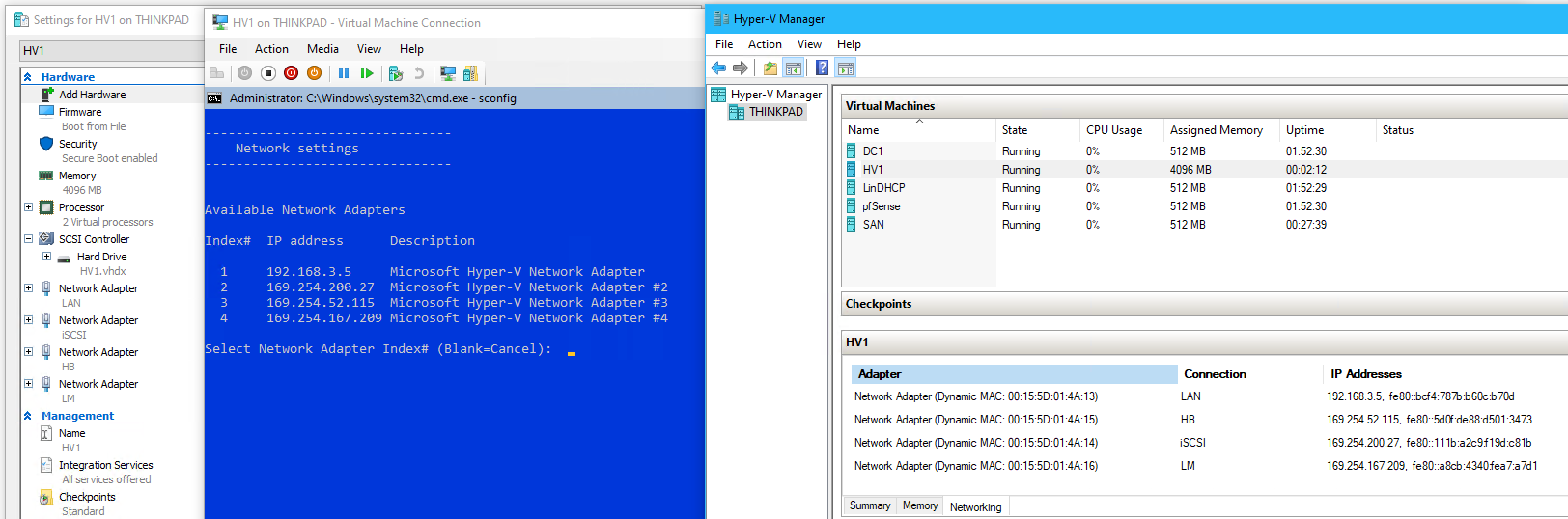
Task: Toggle Show/Hide Action Pane icon
Action: tap(846, 68)
